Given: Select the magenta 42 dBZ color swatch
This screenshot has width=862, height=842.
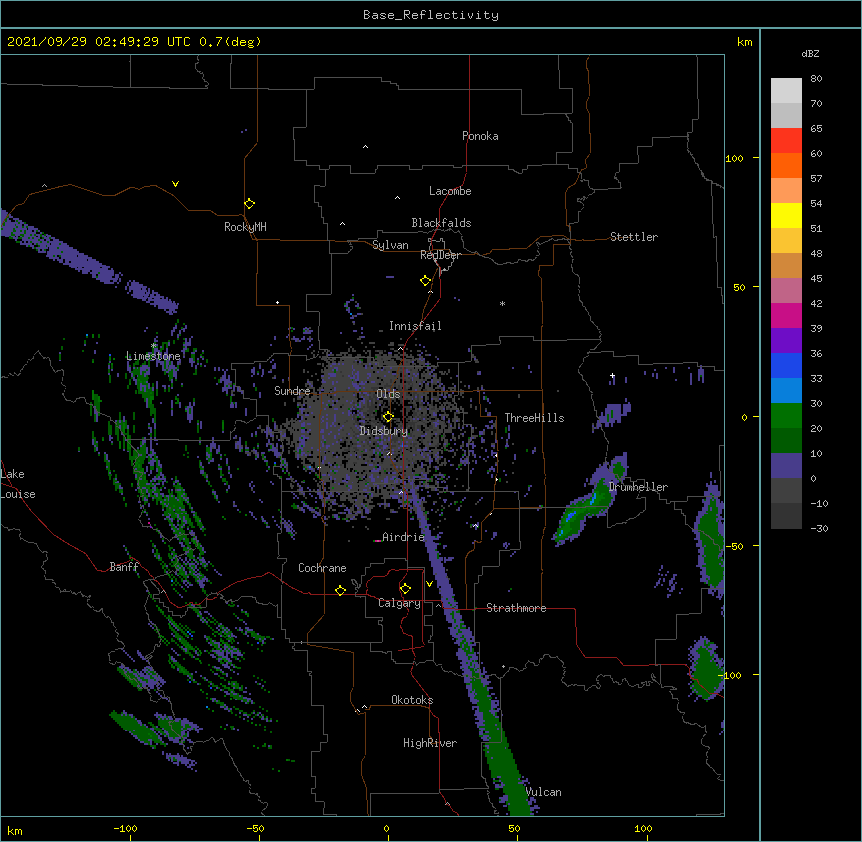Looking at the screenshot, I should point(786,315).
